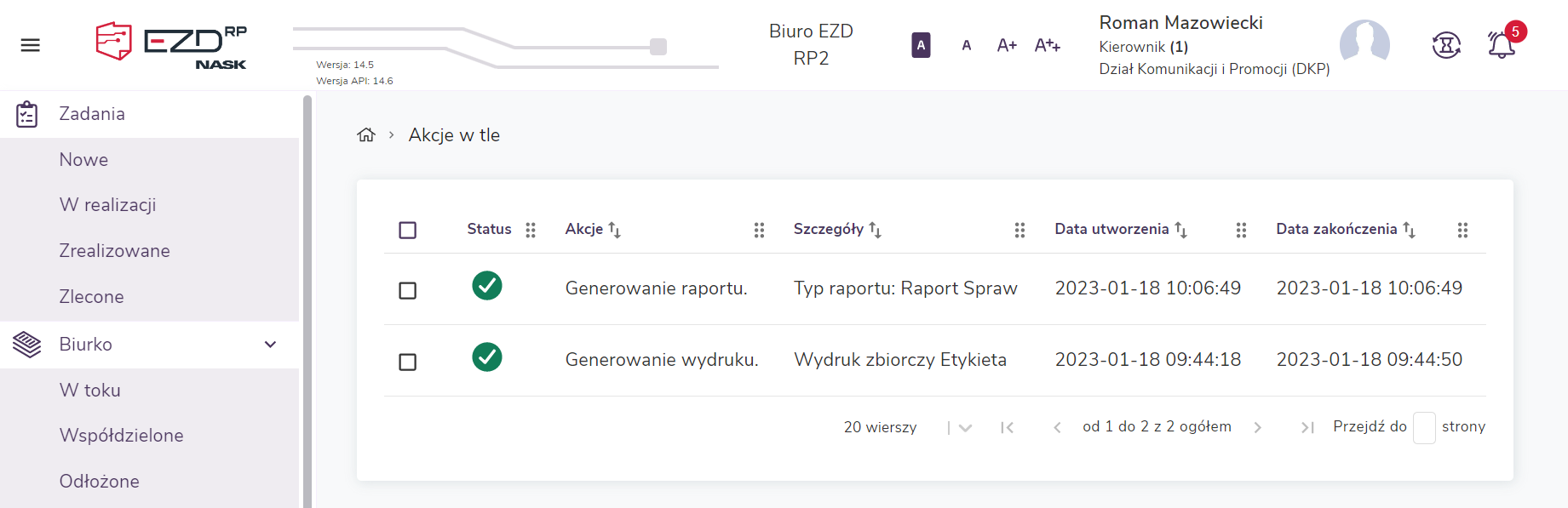This screenshot has width=1568, height=508.
Task: Toggle the high-contrast A icon
Action: pyautogui.click(x=921, y=45)
